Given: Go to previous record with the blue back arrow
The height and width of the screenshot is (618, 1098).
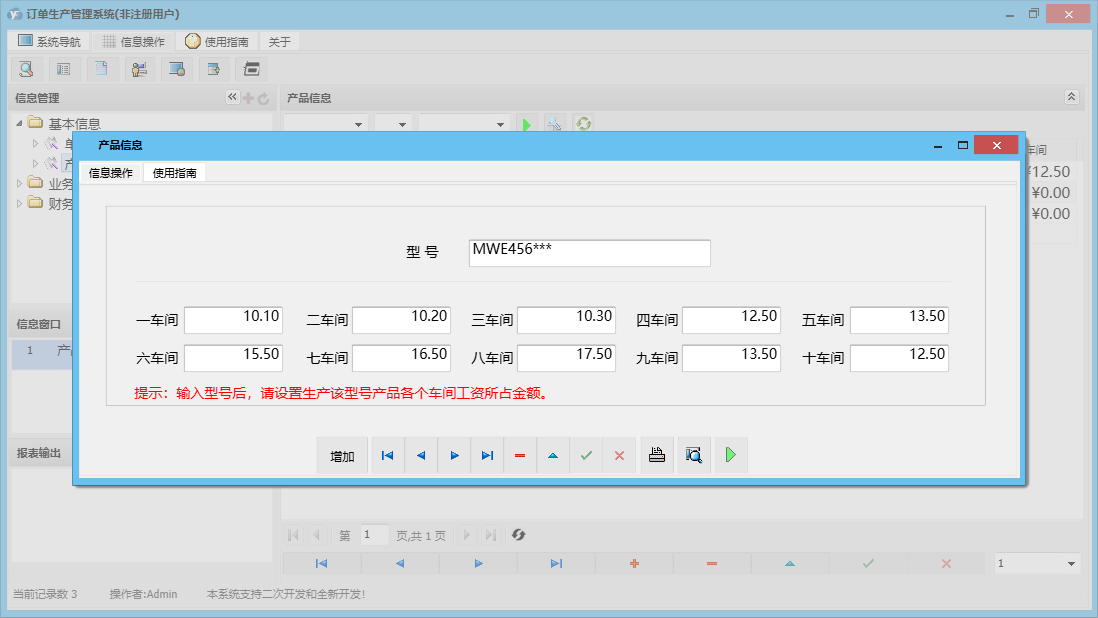Looking at the screenshot, I should 421,455.
